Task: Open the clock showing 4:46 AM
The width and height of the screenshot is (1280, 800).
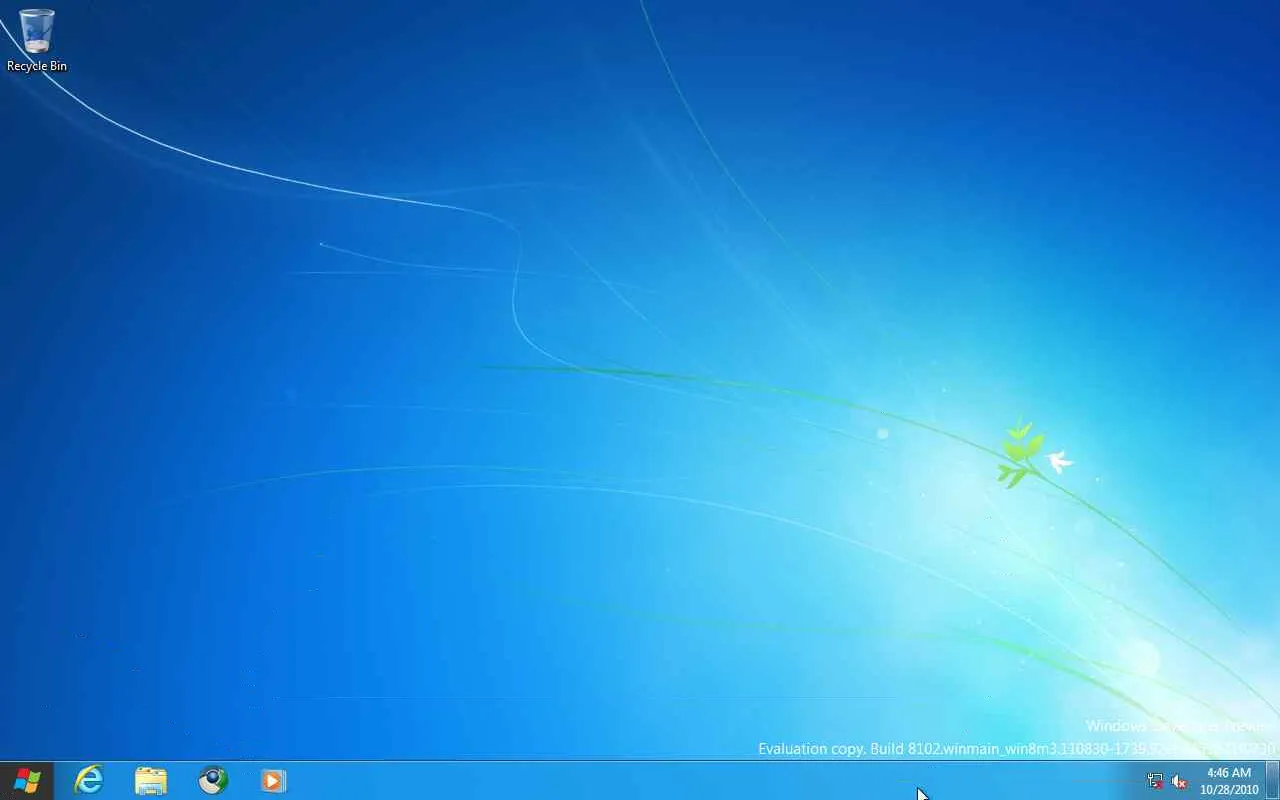Action: point(1229,781)
